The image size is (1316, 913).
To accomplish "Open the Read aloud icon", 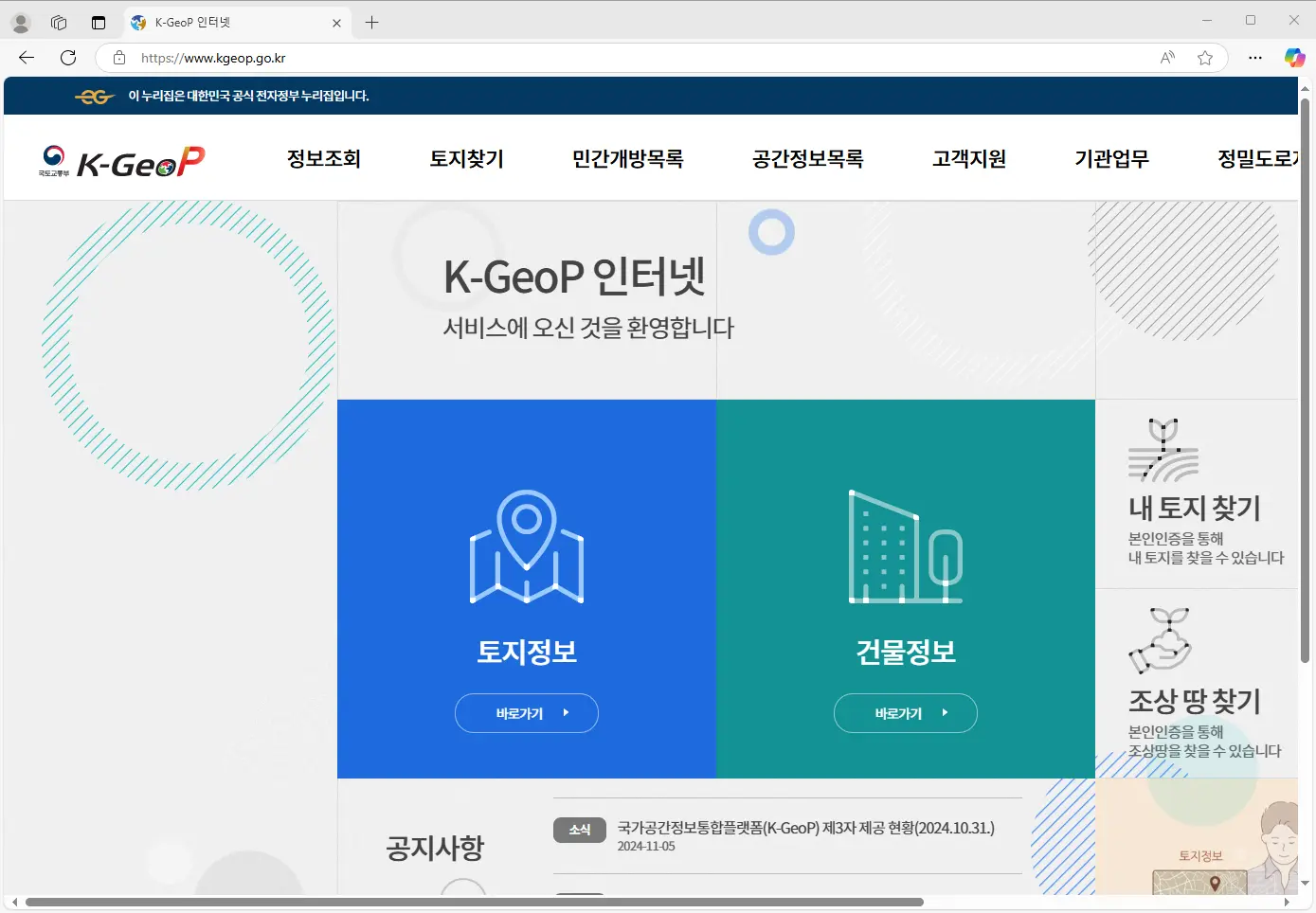I will click(x=1167, y=58).
